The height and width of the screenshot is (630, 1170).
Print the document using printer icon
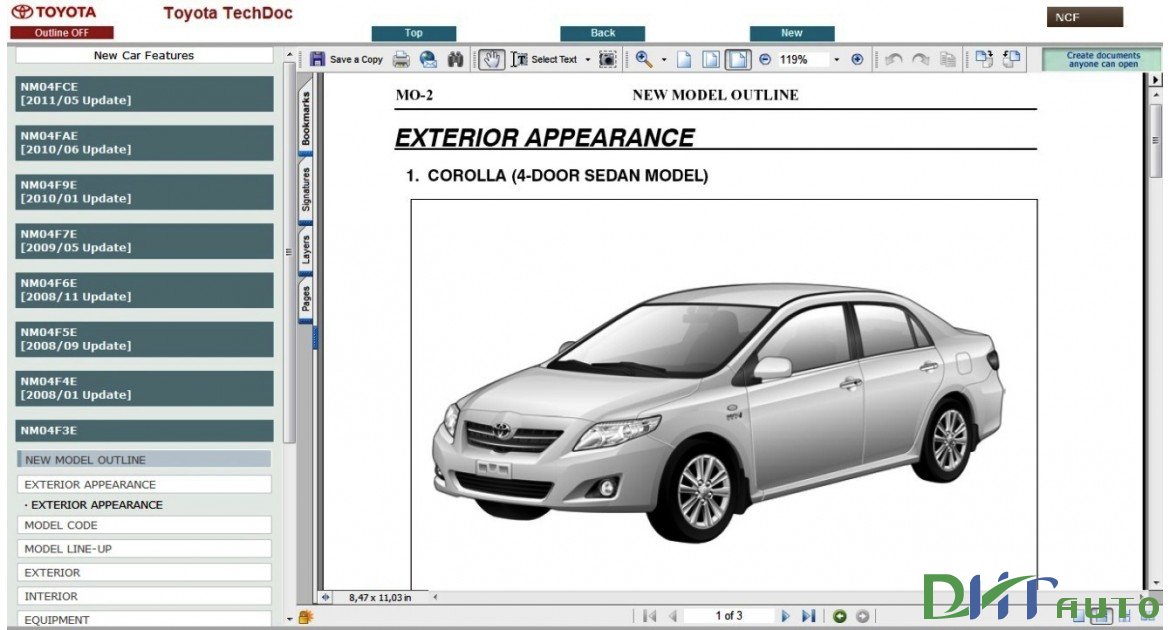click(x=401, y=60)
